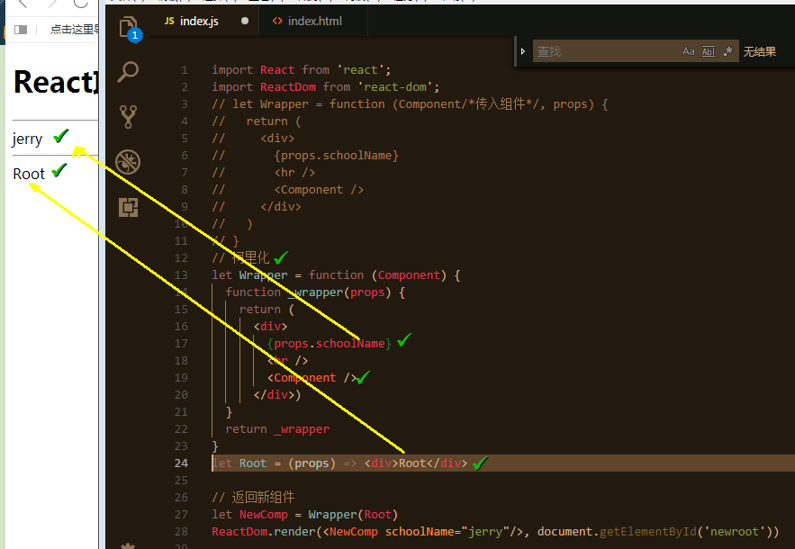795x549 pixels.
Task: Switch to the index.html tab
Action: (x=315, y=21)
